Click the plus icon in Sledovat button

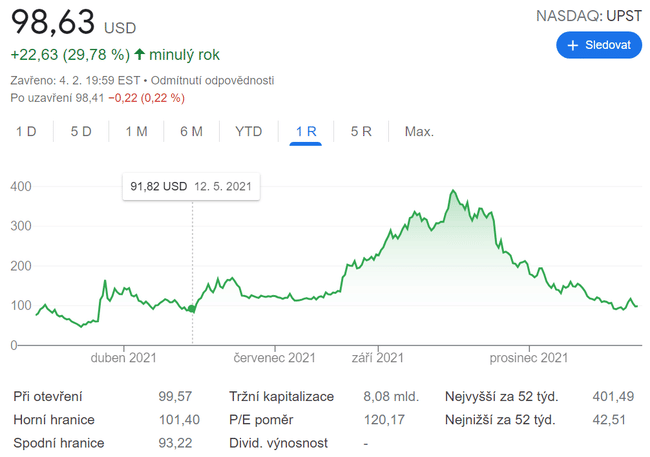(573, 46)
